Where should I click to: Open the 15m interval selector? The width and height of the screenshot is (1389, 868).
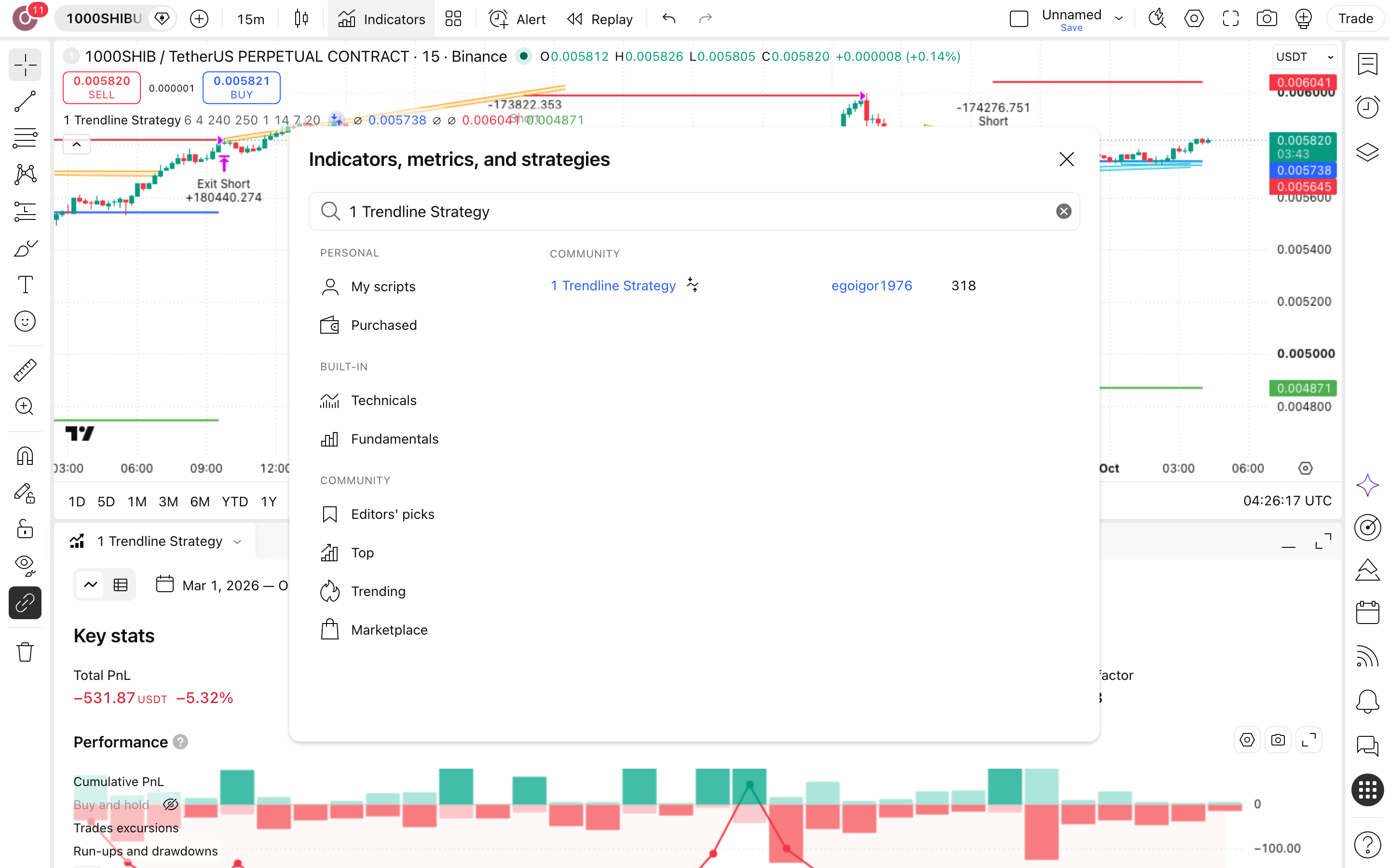(x=251, y=19)
